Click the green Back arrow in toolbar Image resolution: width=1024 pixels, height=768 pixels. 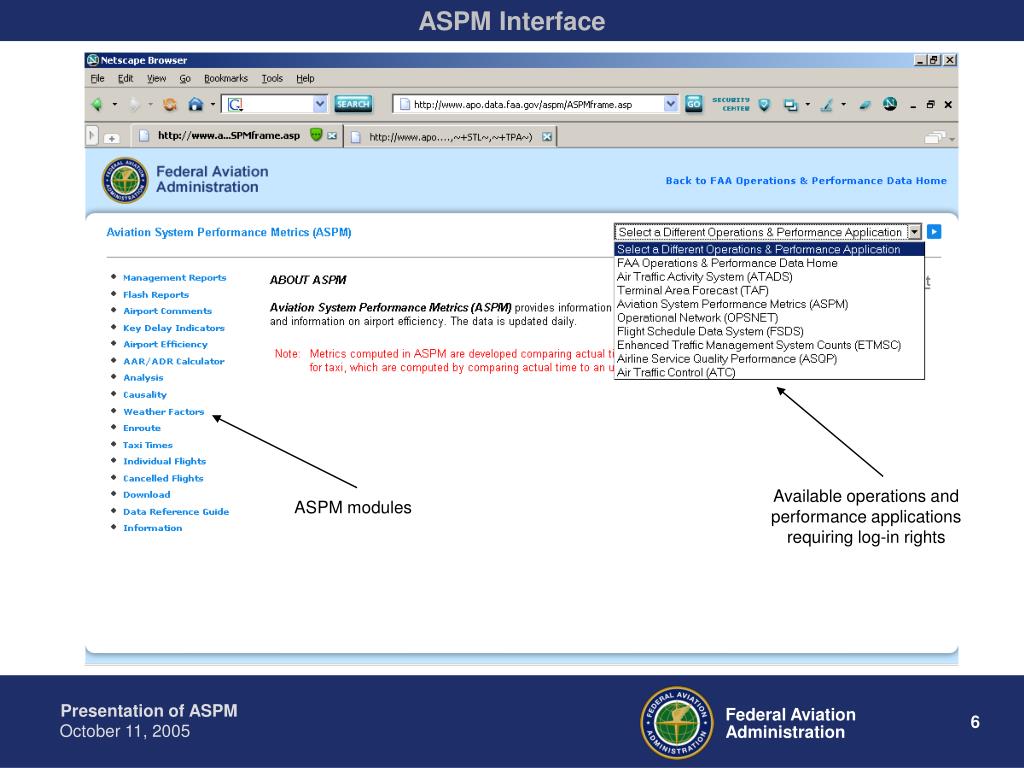click(x=97, y=104)
